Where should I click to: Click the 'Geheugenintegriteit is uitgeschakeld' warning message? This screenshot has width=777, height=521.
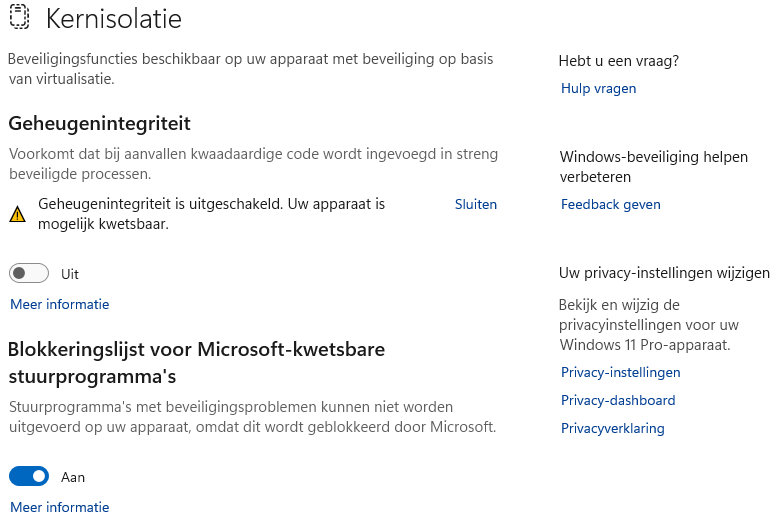(x=211, y=213)
